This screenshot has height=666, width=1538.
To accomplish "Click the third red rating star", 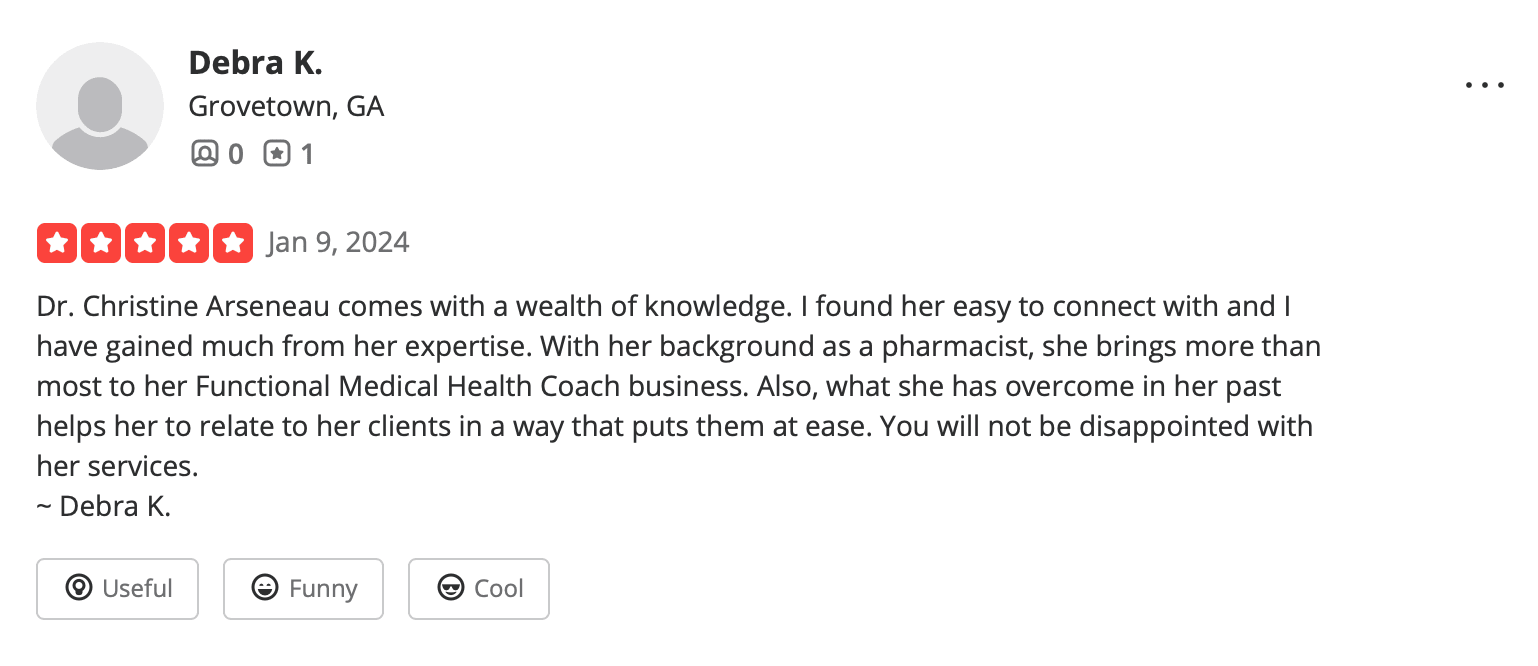I will pyautogui.click(x=145, y=243).
